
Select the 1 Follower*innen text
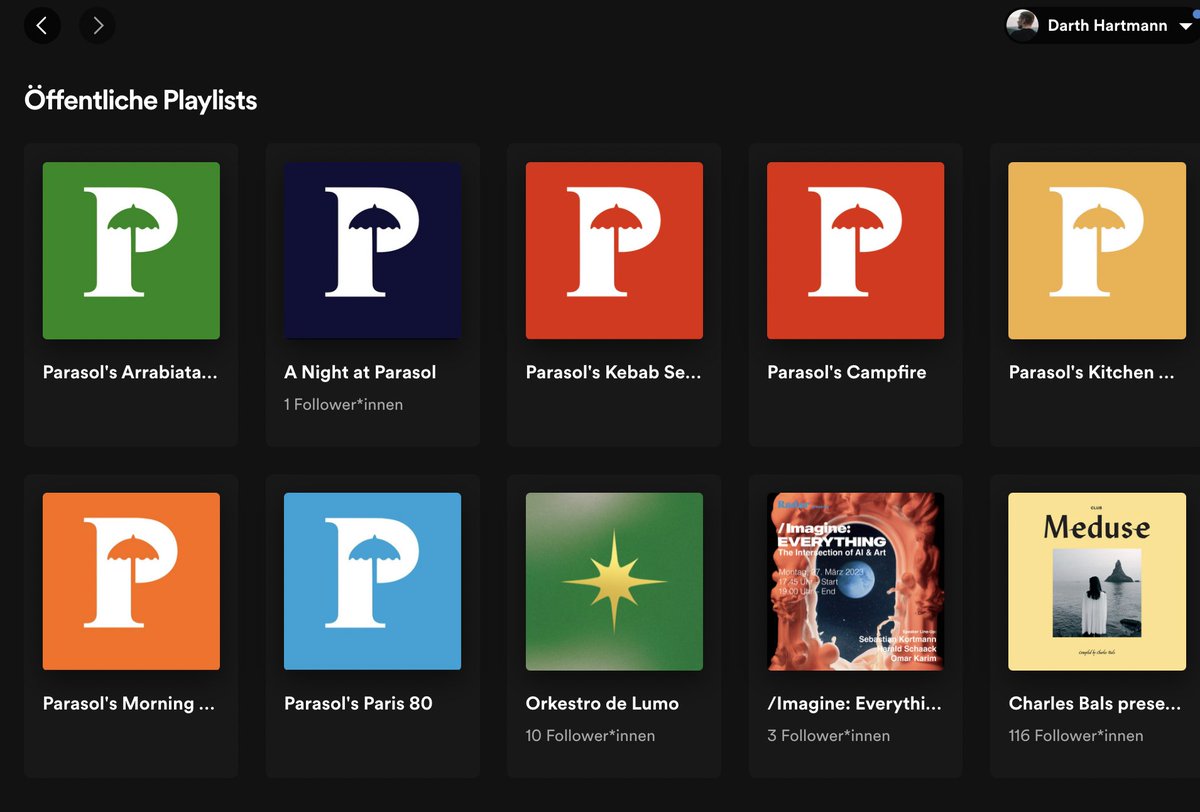pos(344,405)
